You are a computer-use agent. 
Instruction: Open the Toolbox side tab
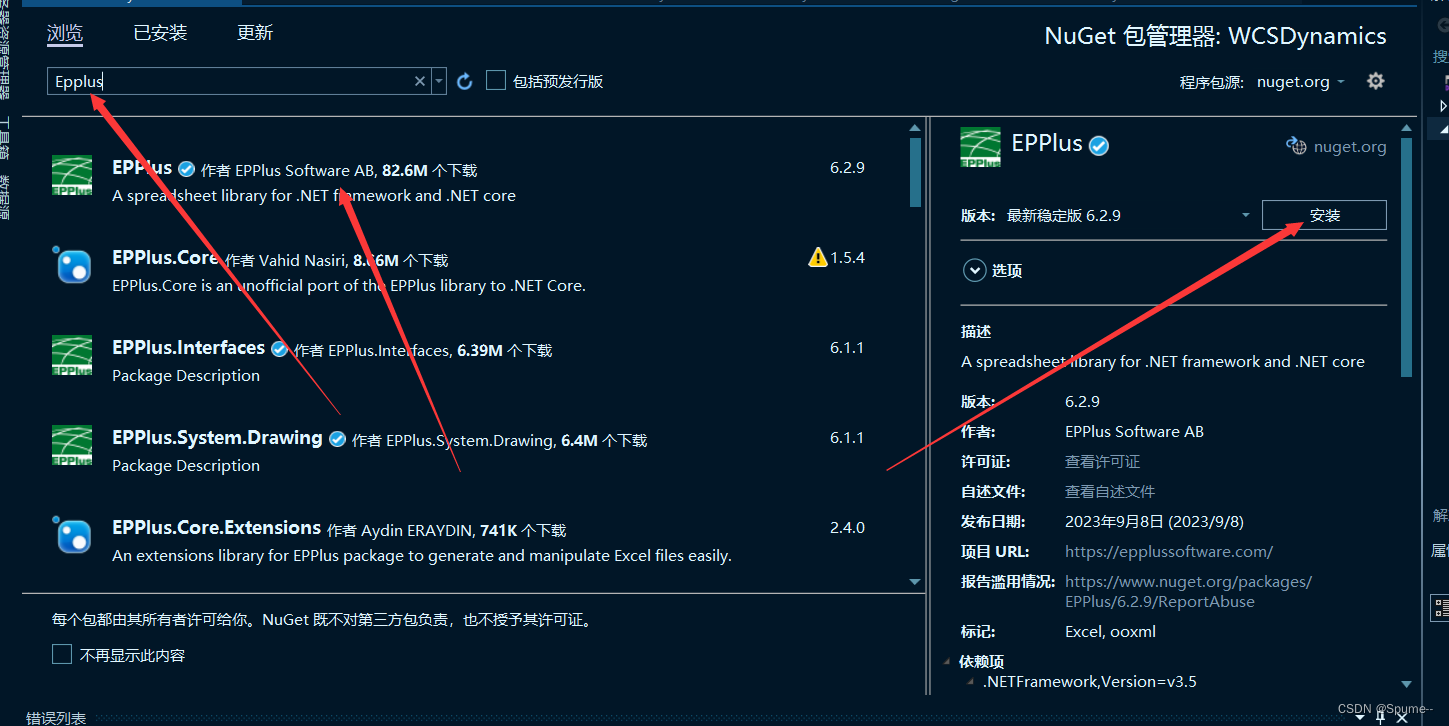pyautogui.click(x=5, y=139)
